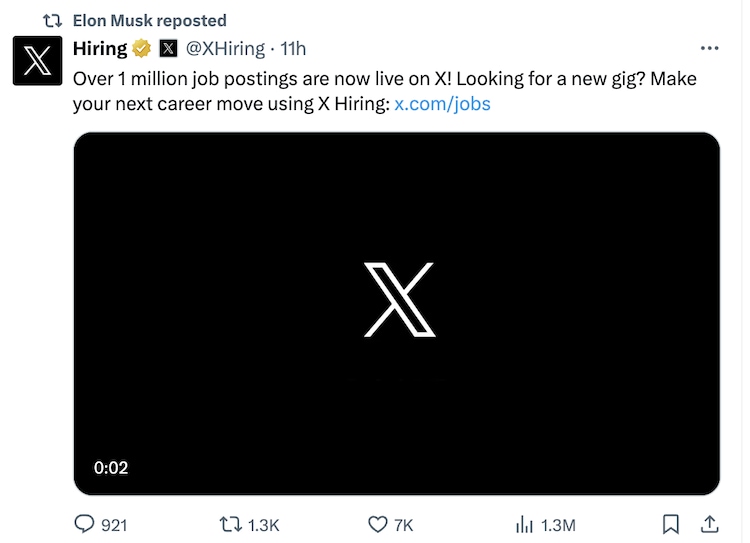Click the small X affiliate badge
The height and width of the screenshot is (543, 750).
[169, 48]
